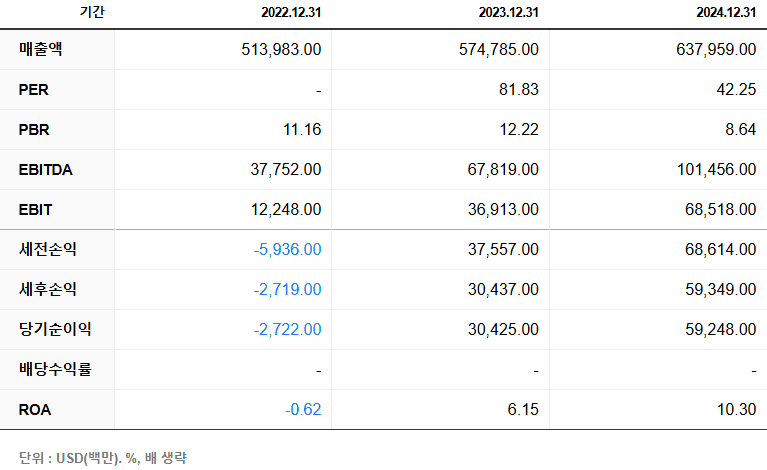The image size is (767, 470).
Task: Click the negative value -5,936.00
Action: coord(288,249)
